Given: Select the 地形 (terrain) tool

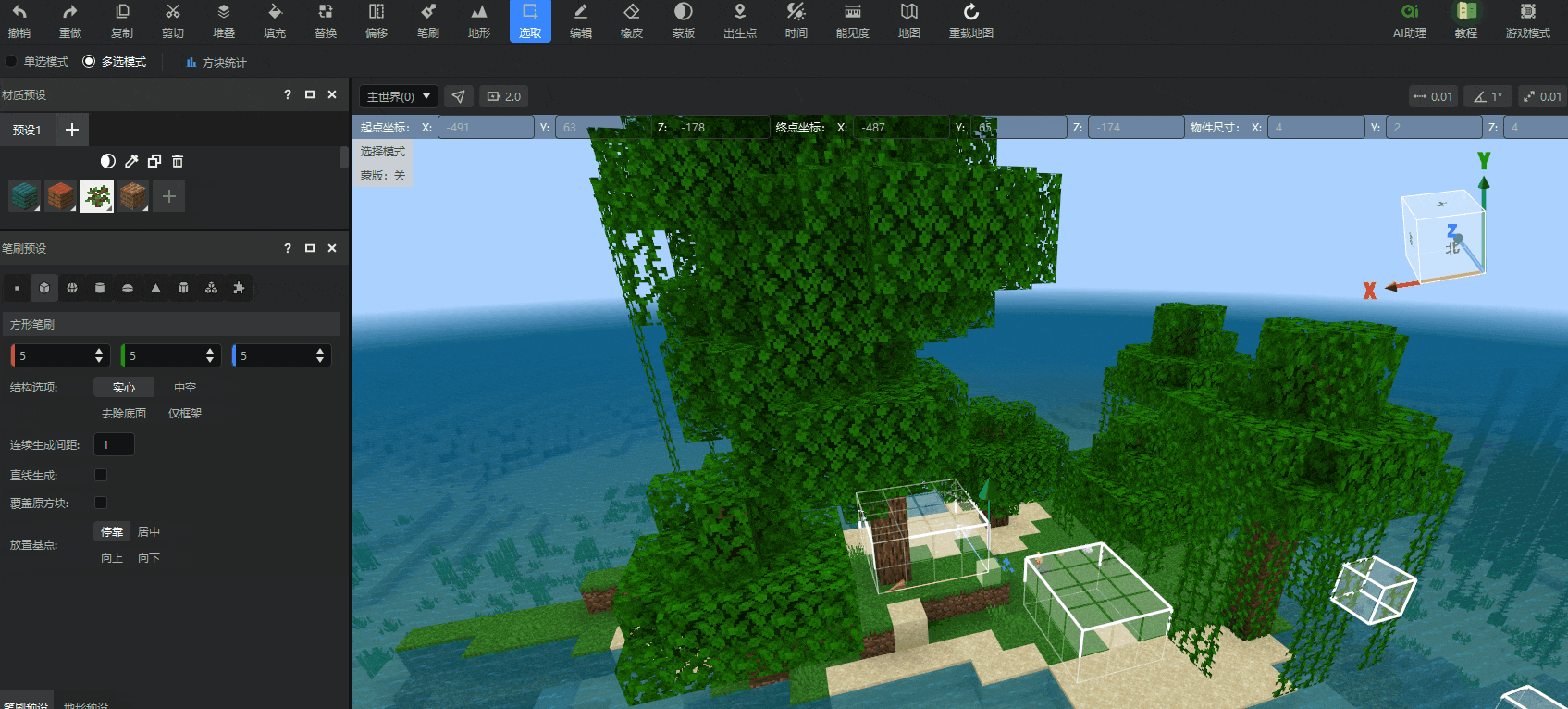Looking at the screenshot, I should pos(479,20).
